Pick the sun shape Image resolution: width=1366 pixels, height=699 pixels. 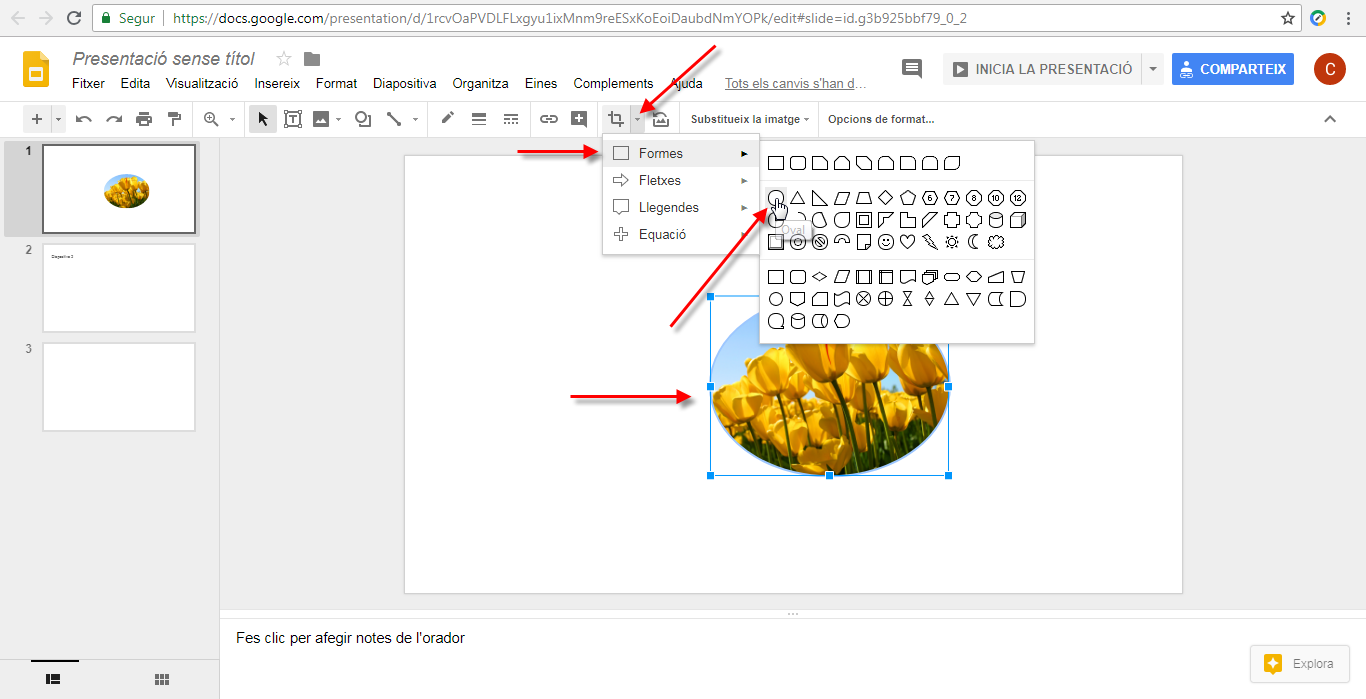pyautogui.click(x=952, y=242)
